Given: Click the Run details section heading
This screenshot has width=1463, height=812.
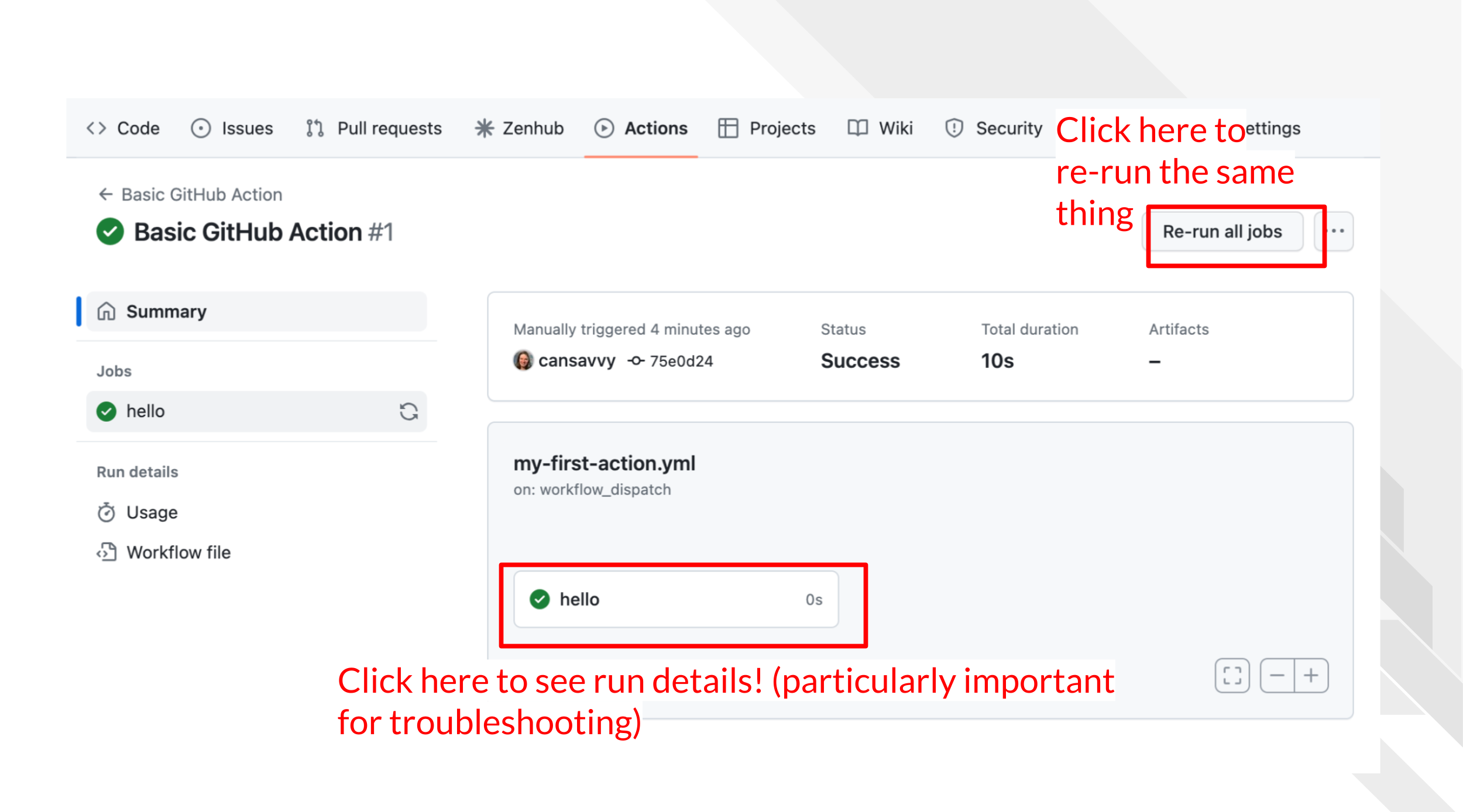Looking at the screenshot, I should pos(138,472).
